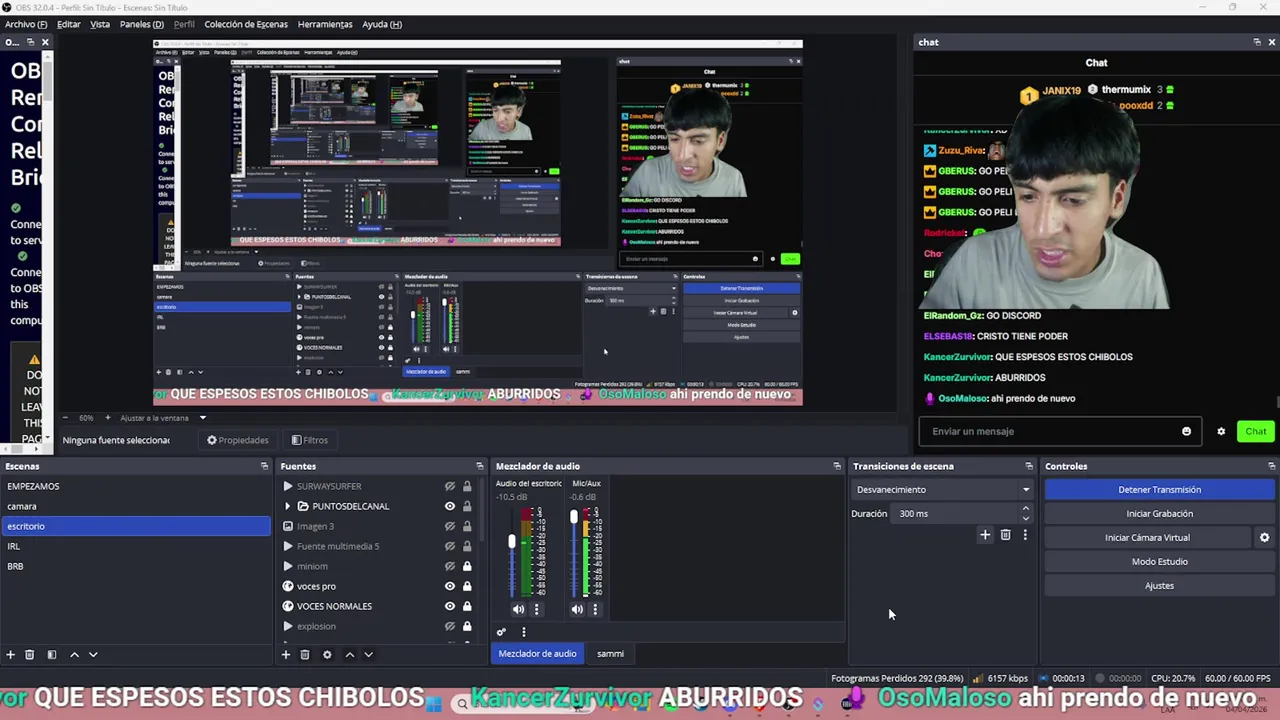Send message with green Chat button
This screenshot has width=1280, height=720.
pos(1255,431)
